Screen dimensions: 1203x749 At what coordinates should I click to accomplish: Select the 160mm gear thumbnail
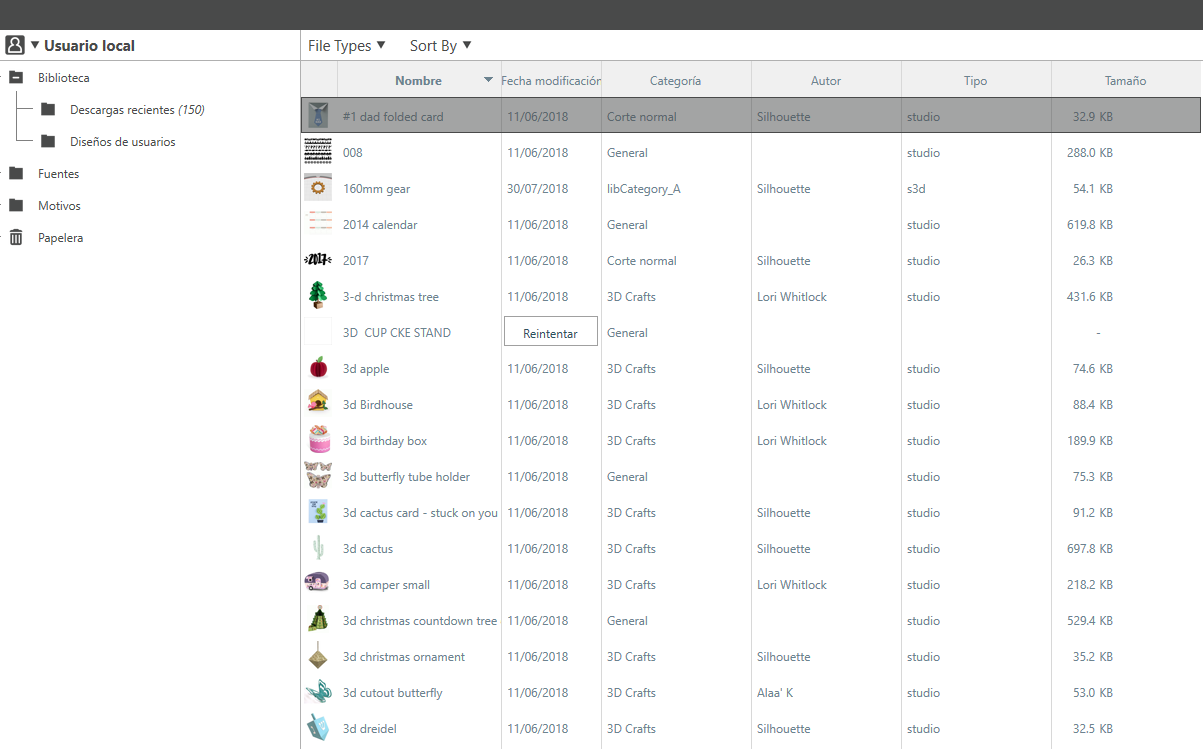point(318,188)
